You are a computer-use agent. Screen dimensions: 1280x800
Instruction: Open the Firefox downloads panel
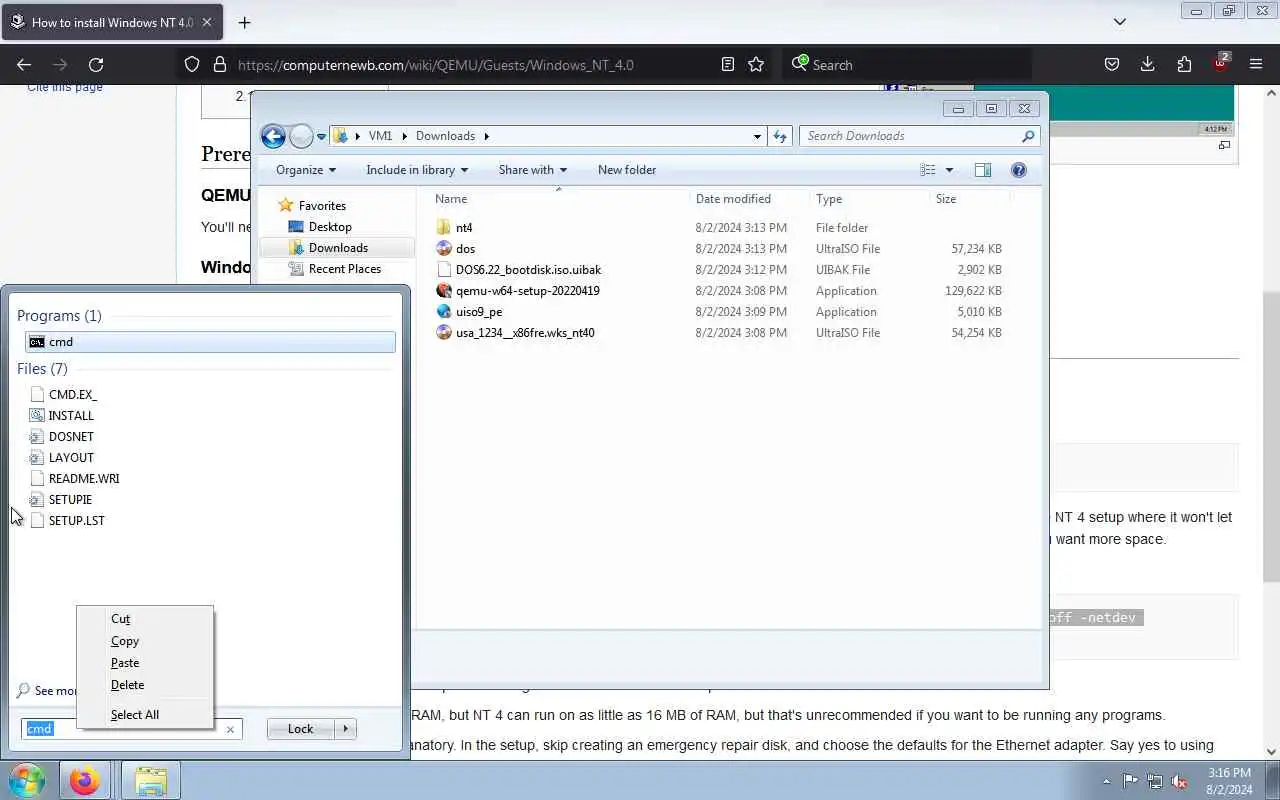1147,64
